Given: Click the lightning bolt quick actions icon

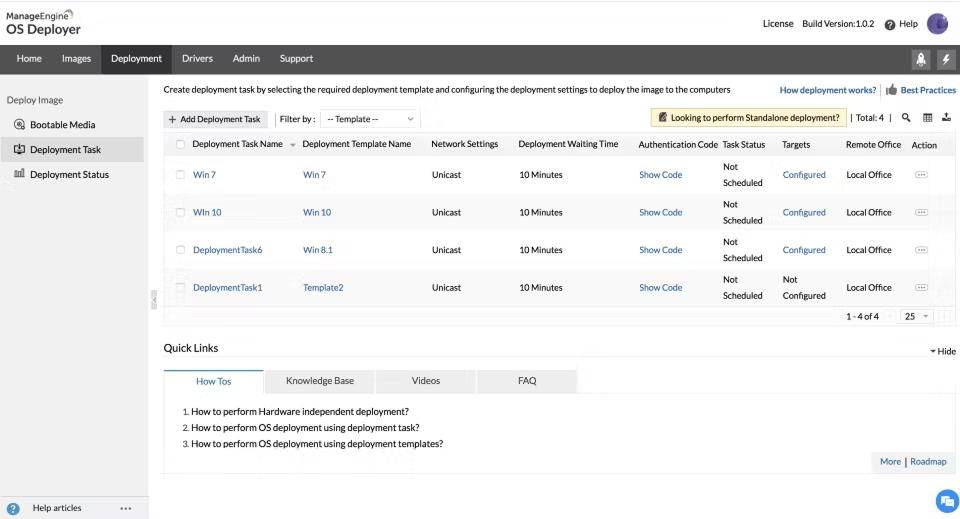Looking at the screenshot, I should (946, 59).
